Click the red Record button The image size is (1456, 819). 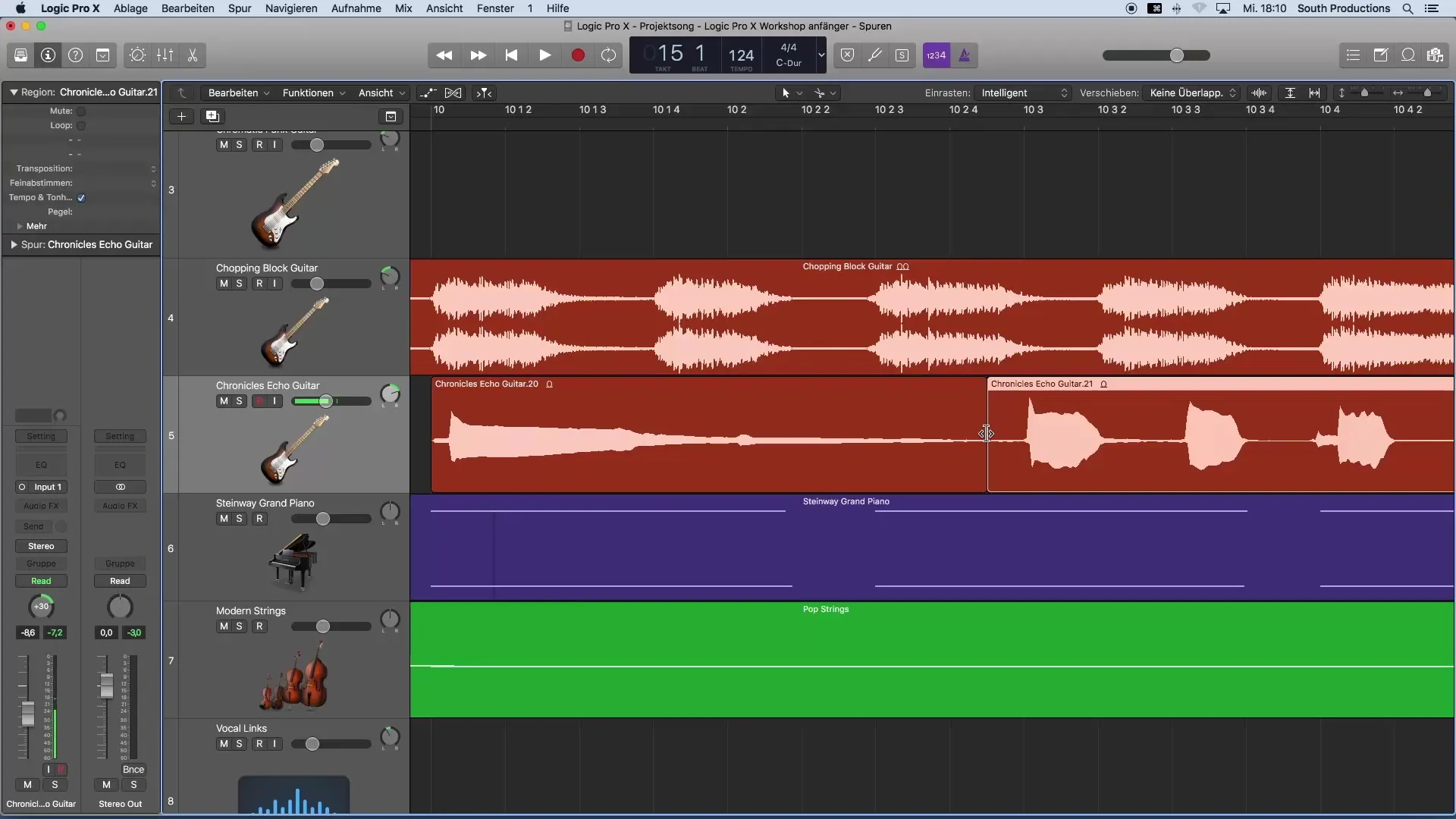[x=578, y=55]
